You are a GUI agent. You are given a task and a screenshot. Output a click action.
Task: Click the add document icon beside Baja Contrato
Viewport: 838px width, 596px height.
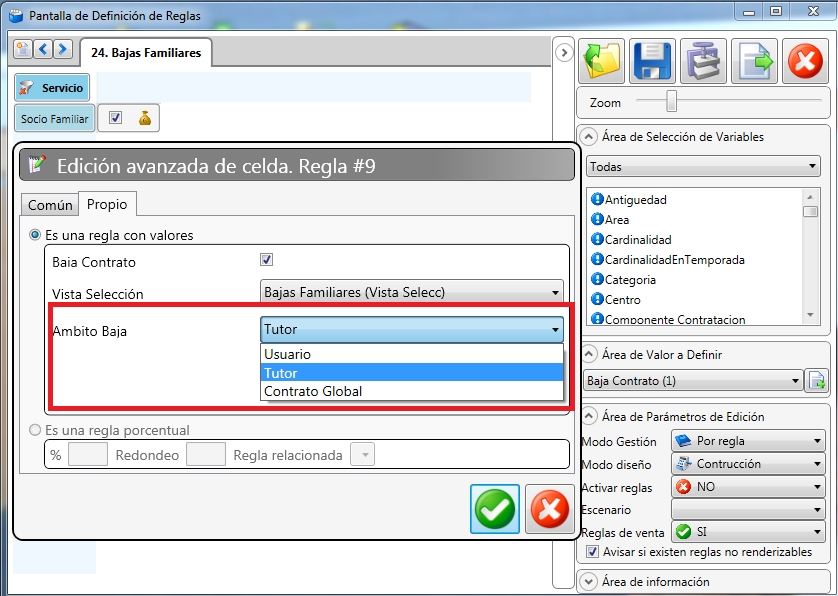(816, 381)
